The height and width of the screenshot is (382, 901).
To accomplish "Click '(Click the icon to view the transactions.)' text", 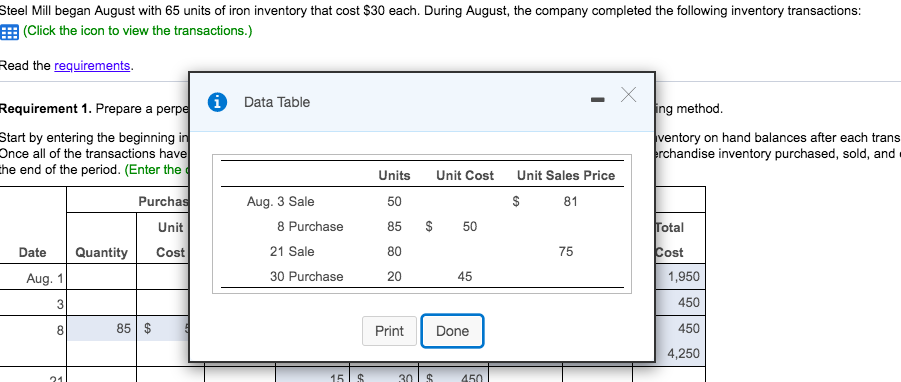I will point(137,30).
